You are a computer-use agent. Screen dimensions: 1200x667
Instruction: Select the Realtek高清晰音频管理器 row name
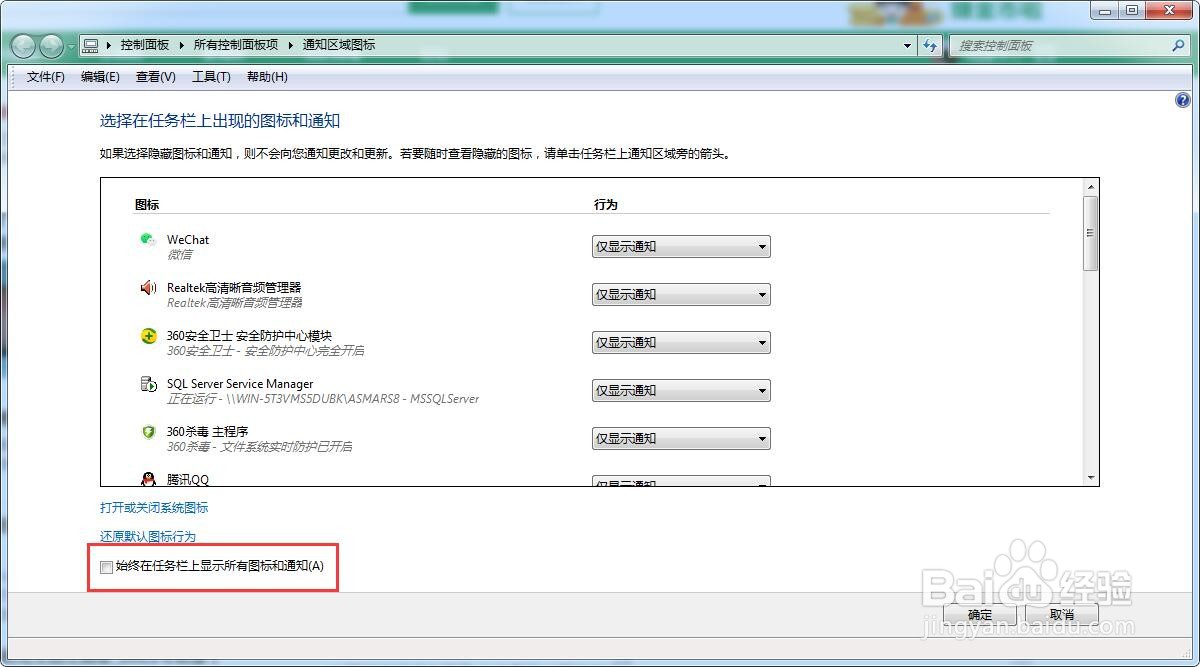(x=234, y=288)
